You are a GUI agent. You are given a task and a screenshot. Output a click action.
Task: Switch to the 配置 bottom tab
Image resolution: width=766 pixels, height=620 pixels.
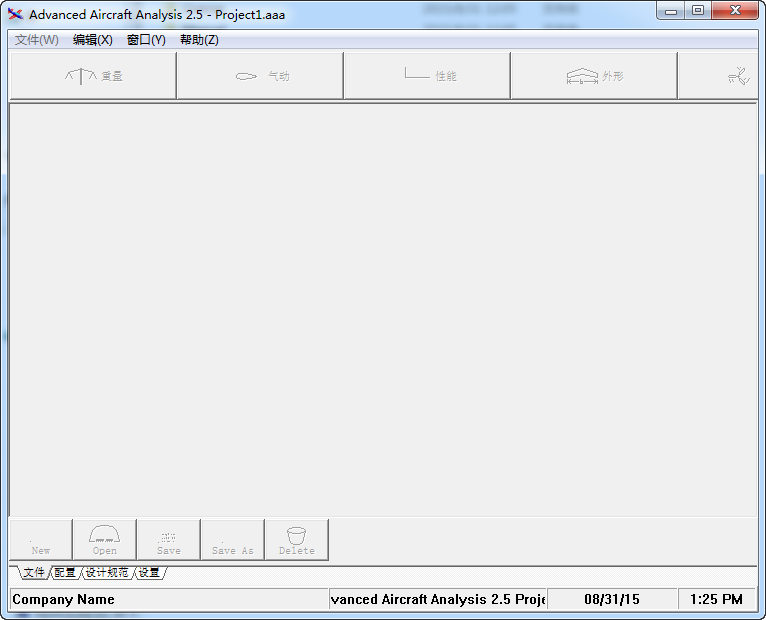click(65, 573)
